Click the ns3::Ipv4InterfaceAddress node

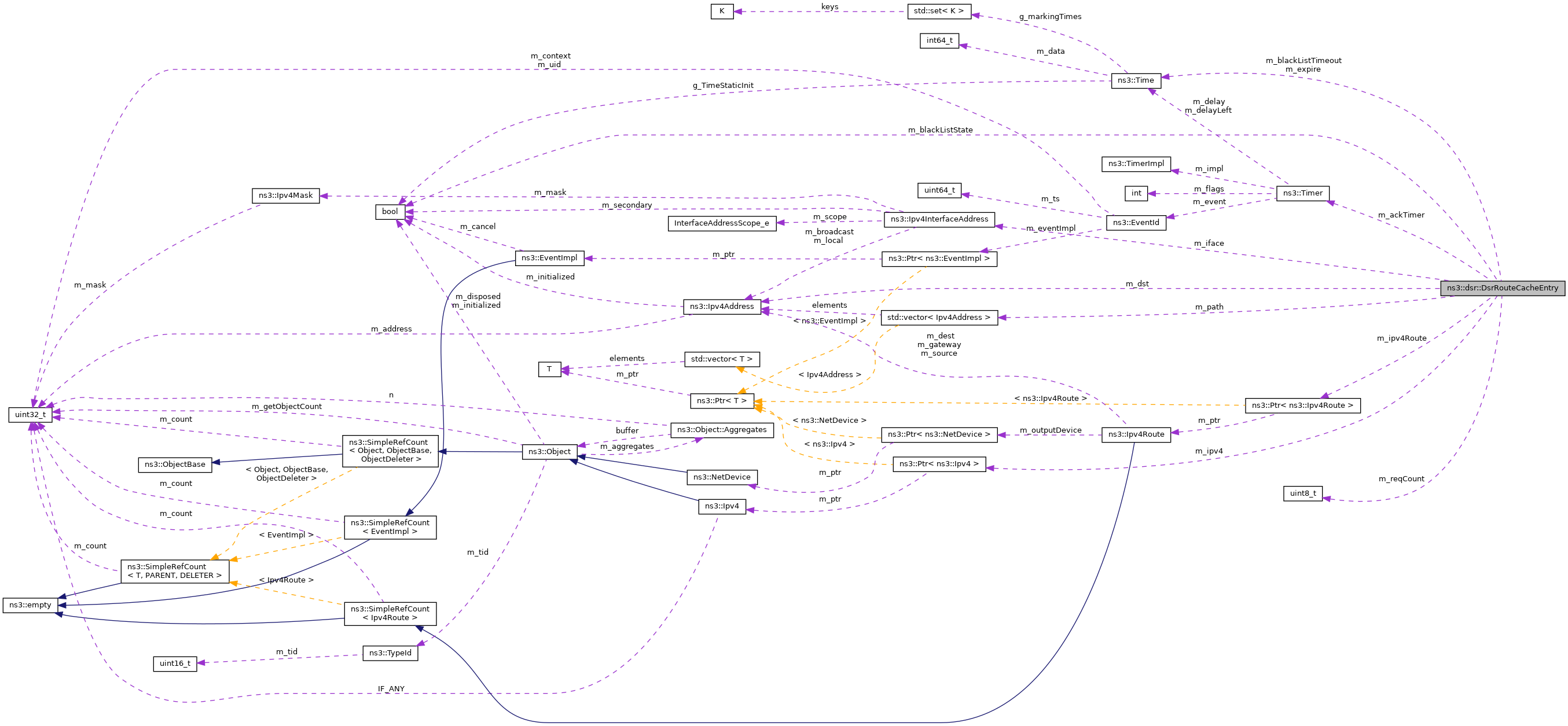coord(939,220)
